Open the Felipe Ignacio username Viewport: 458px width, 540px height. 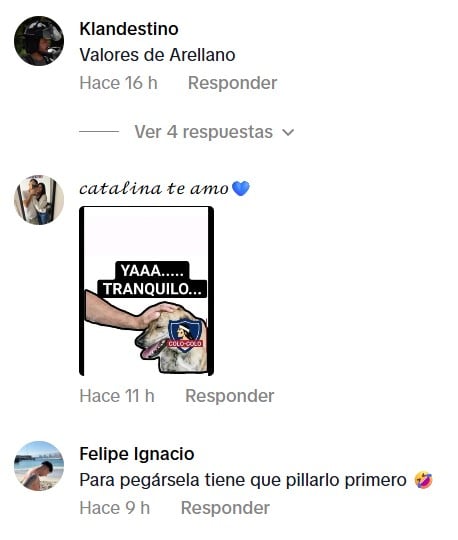137,454
